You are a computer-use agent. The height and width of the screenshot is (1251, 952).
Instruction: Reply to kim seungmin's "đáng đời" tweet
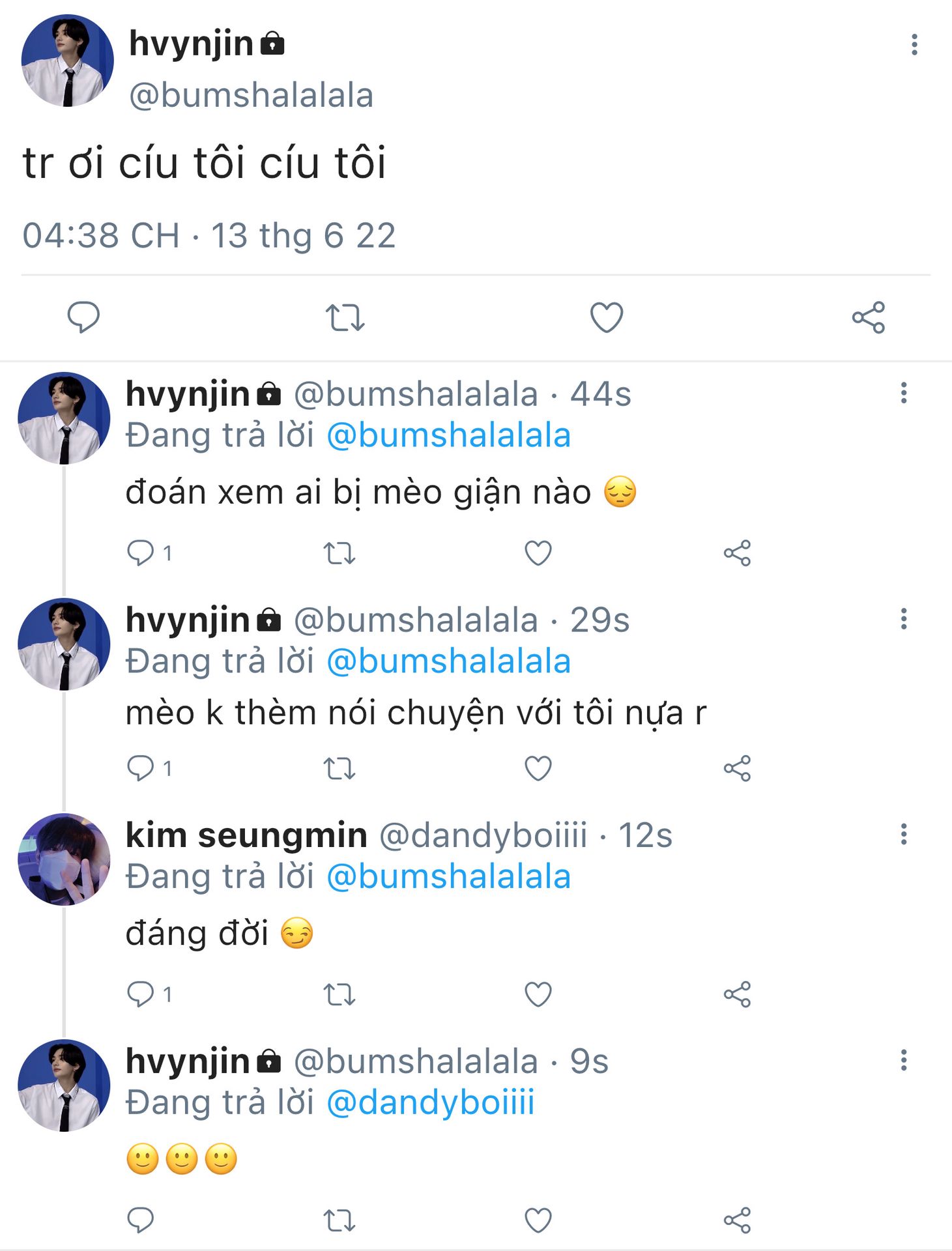pos(141,994)
